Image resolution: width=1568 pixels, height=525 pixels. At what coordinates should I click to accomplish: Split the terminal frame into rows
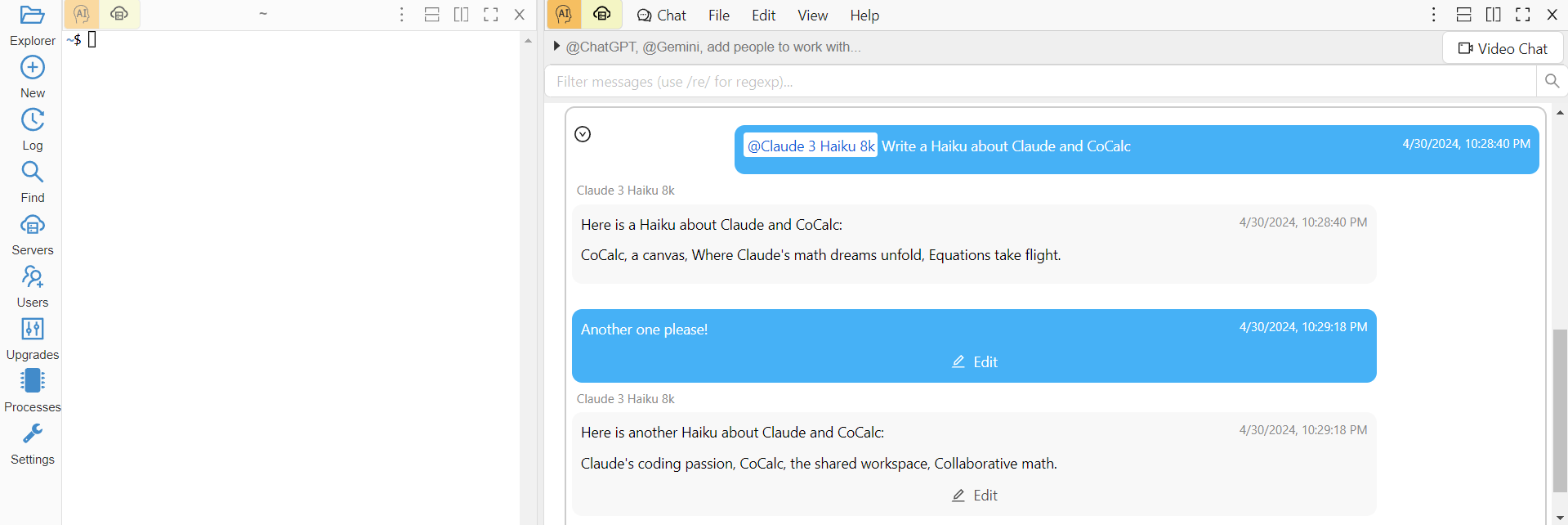click(x=432, y=15)
